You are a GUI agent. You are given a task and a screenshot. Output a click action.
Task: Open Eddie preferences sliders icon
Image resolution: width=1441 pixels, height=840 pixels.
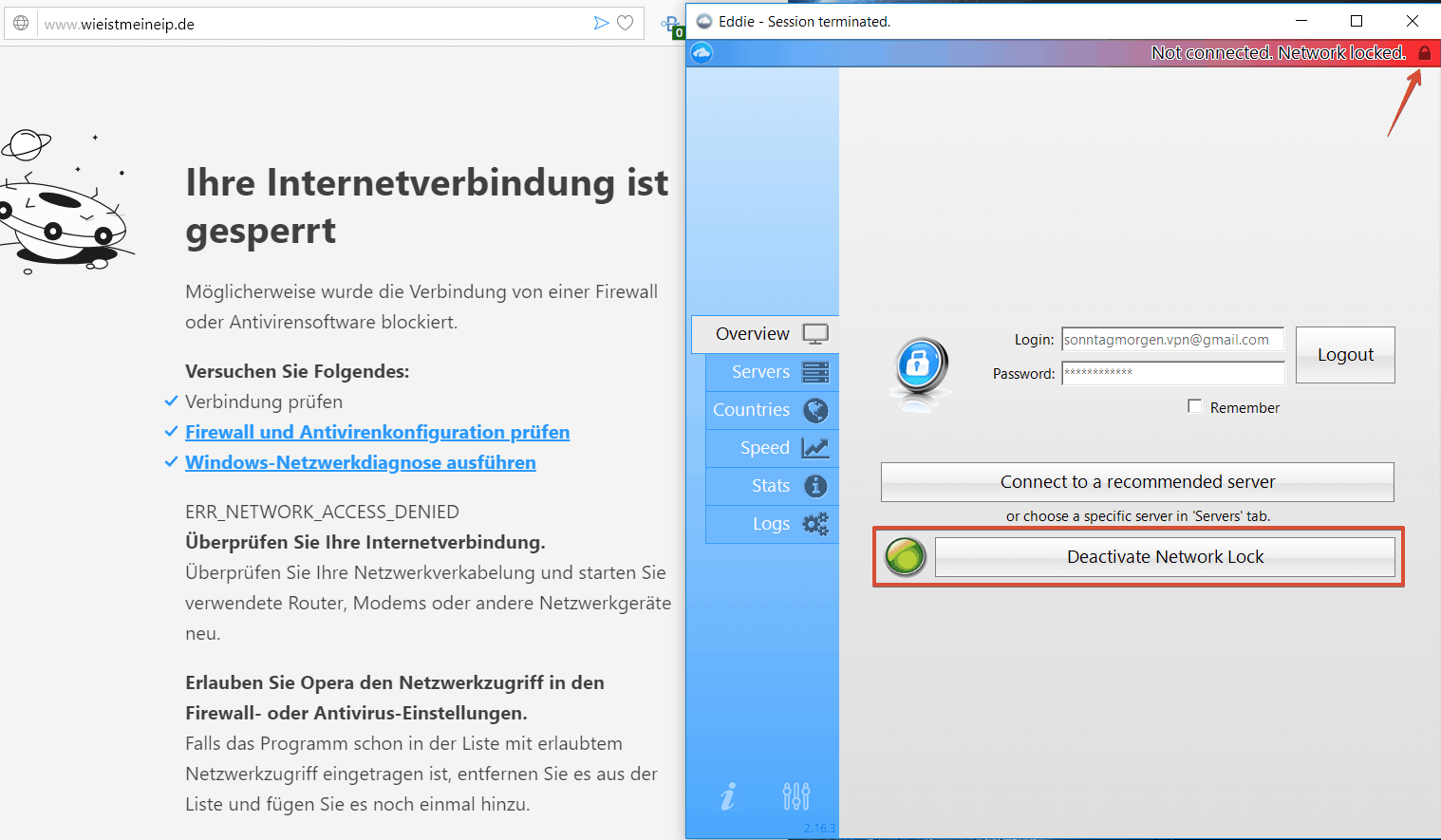click(x=796, y=796)
